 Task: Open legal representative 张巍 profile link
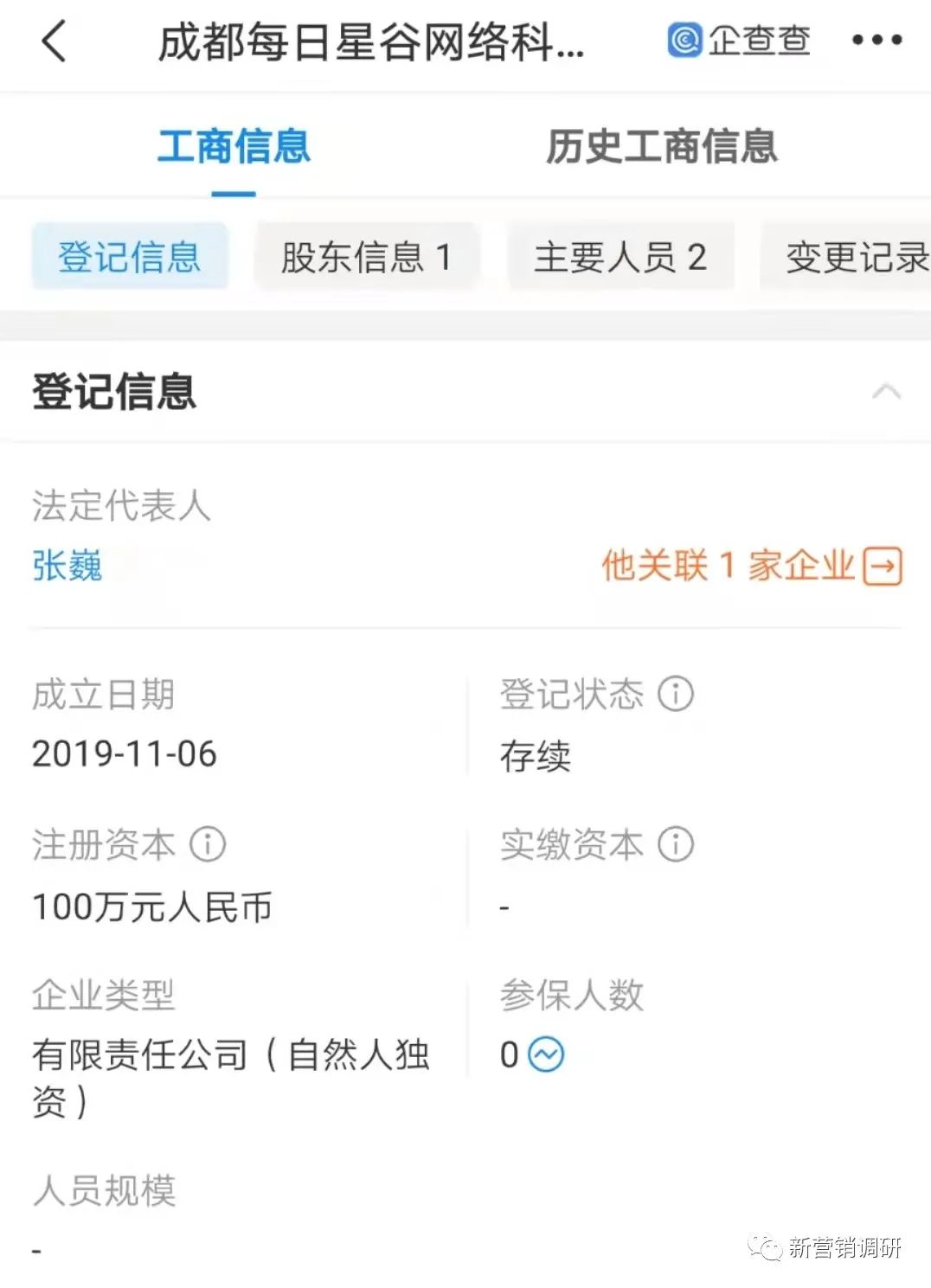67,566
